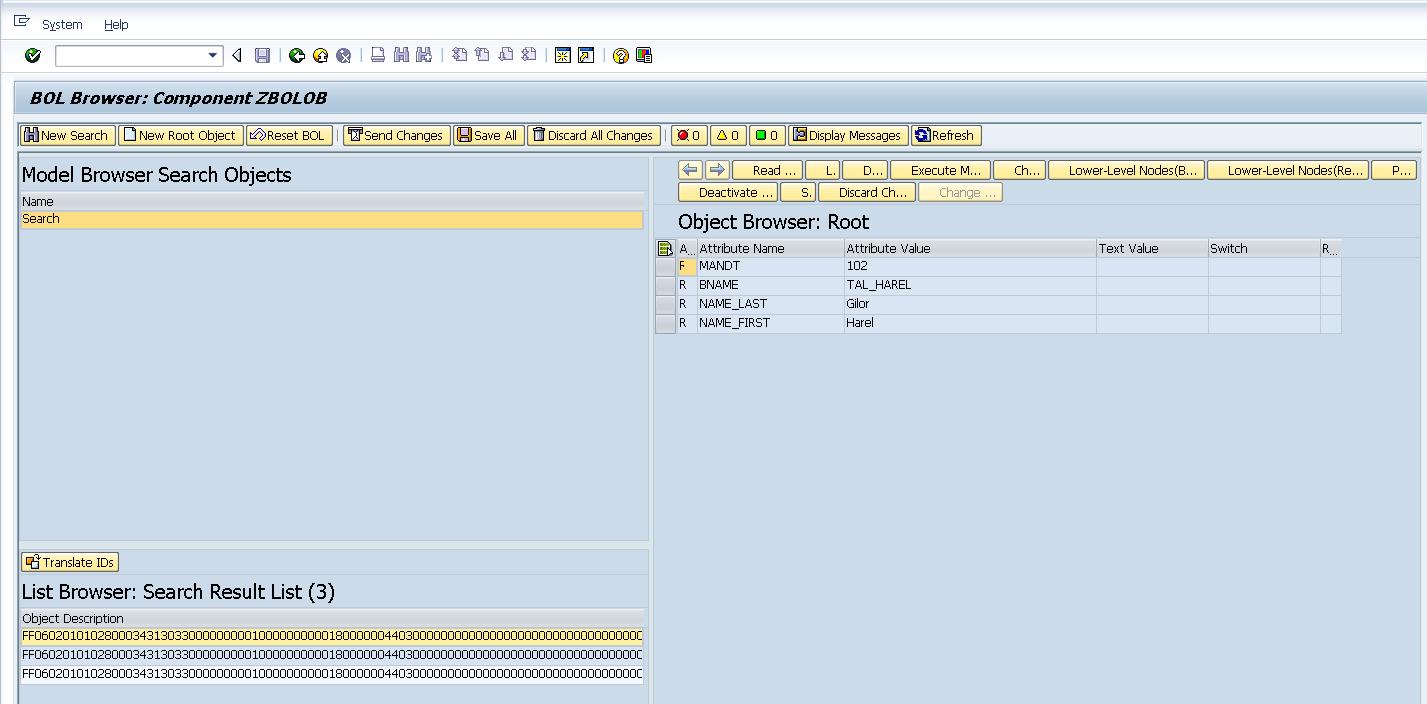Click the Help question mark icon

point(618,55)
